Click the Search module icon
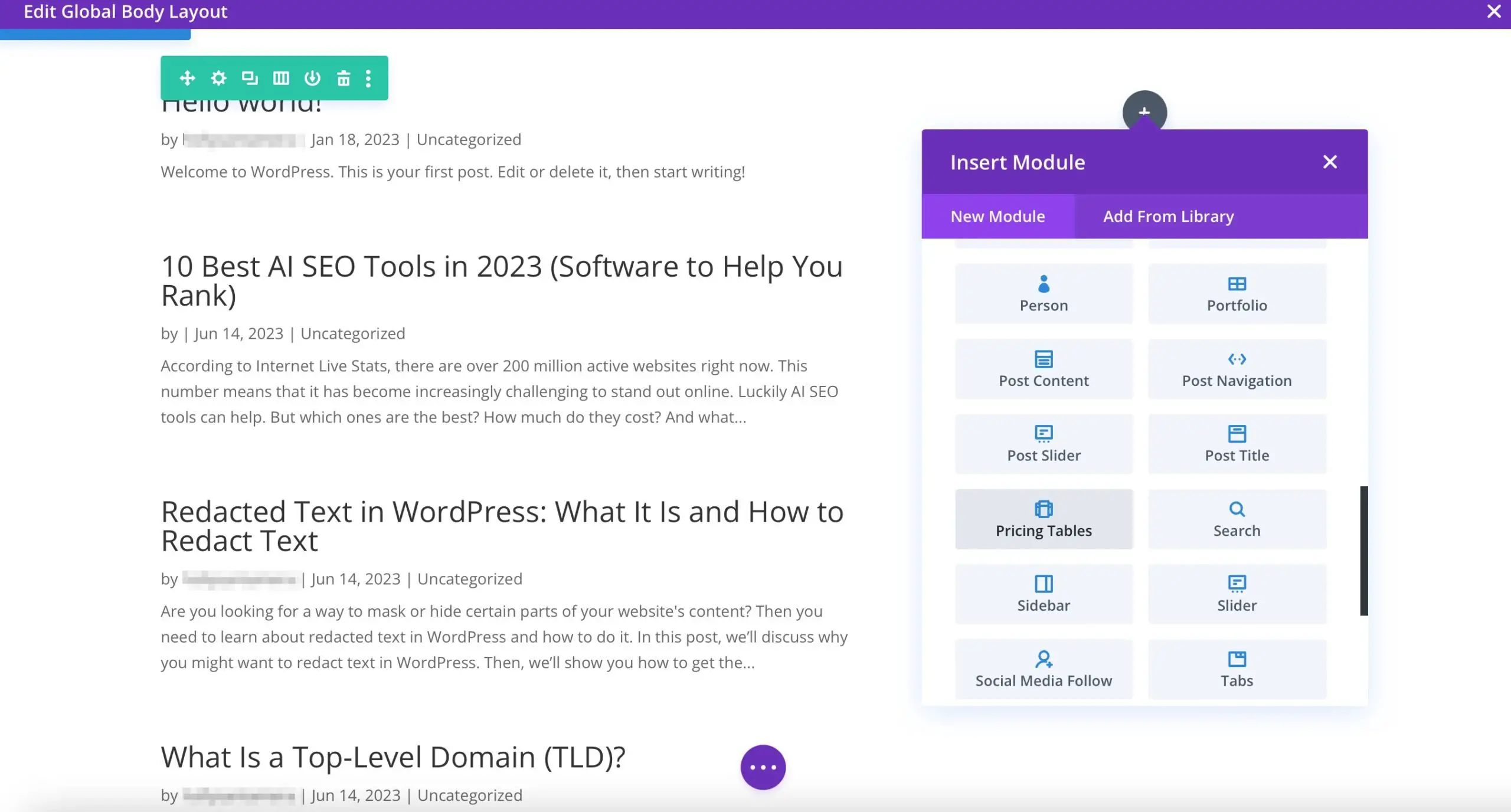The image size is (1511, 812). point(1237,509)
